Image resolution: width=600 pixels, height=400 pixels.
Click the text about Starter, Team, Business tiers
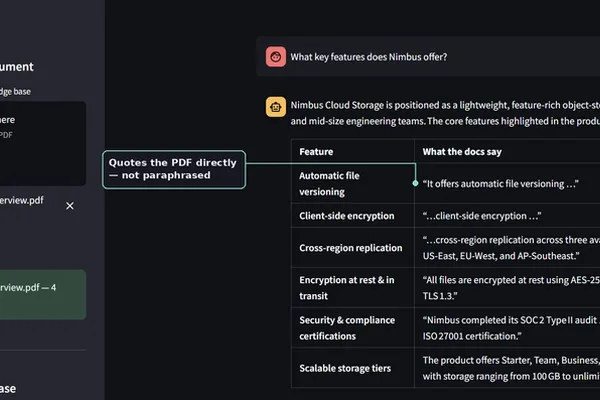pos(511,368)
